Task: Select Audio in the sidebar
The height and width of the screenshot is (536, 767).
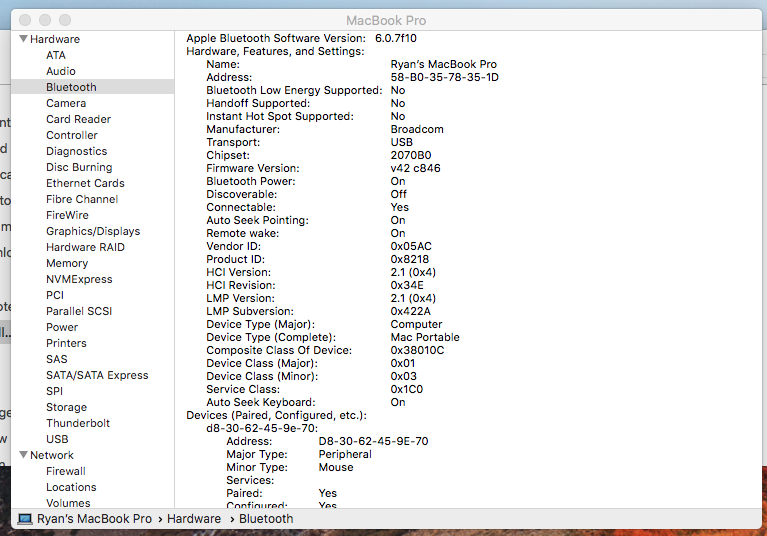Action: (x=61, y=71)
